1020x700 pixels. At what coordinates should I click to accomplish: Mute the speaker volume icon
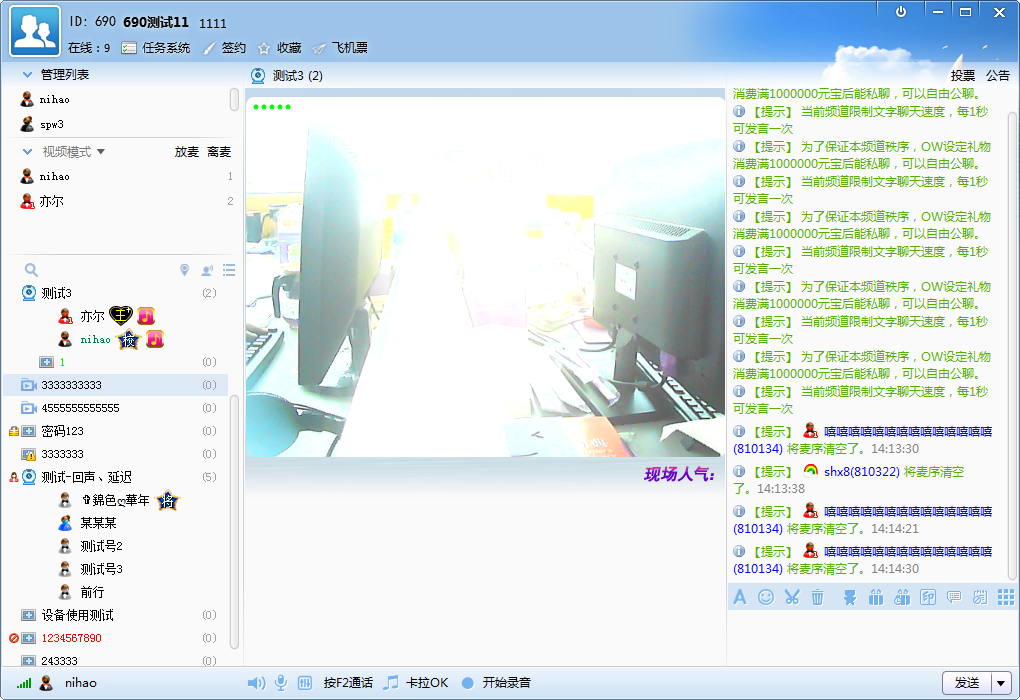(x=256, y=682)
